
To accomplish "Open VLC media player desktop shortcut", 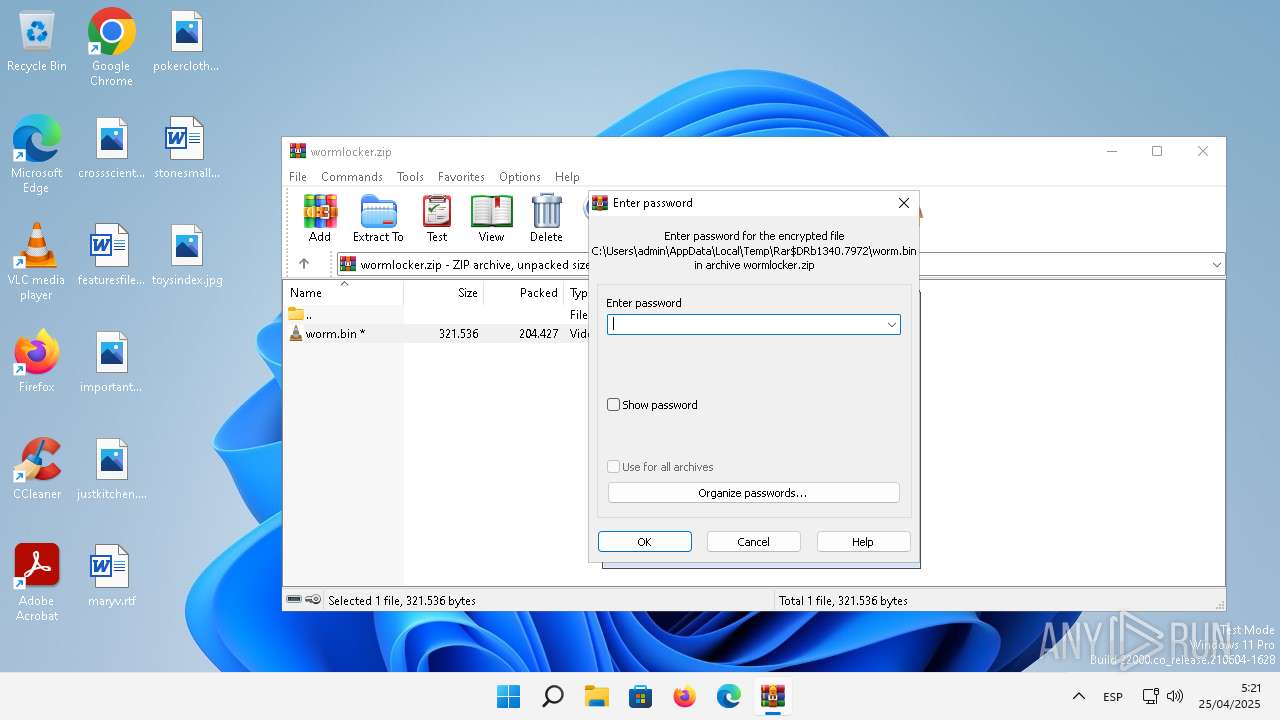I will 37,261.
